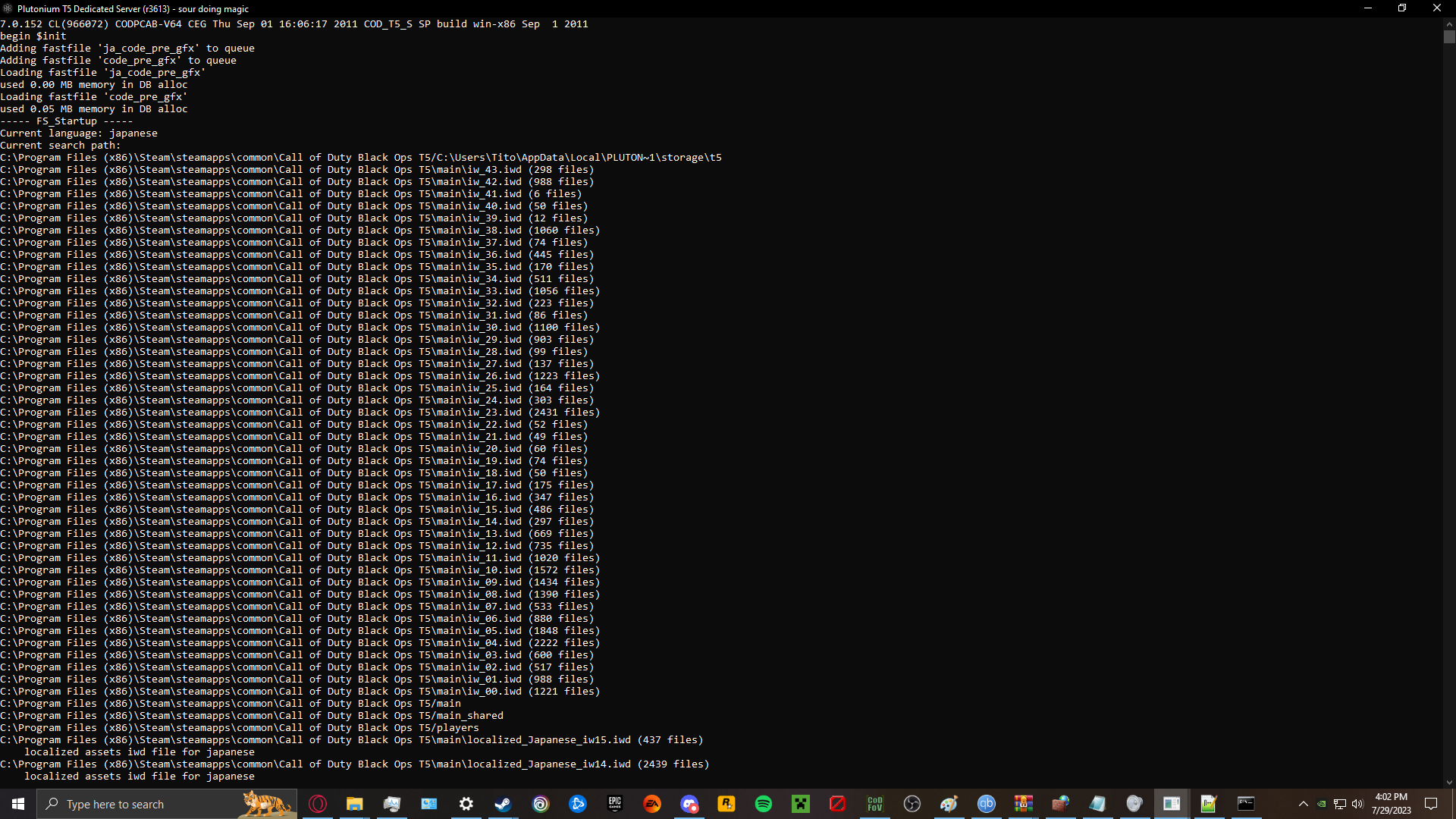This screenshot has height=819, width=1456.
Task: Click the iw_43.iwd (298 files) line
Action: coord(297,170)
